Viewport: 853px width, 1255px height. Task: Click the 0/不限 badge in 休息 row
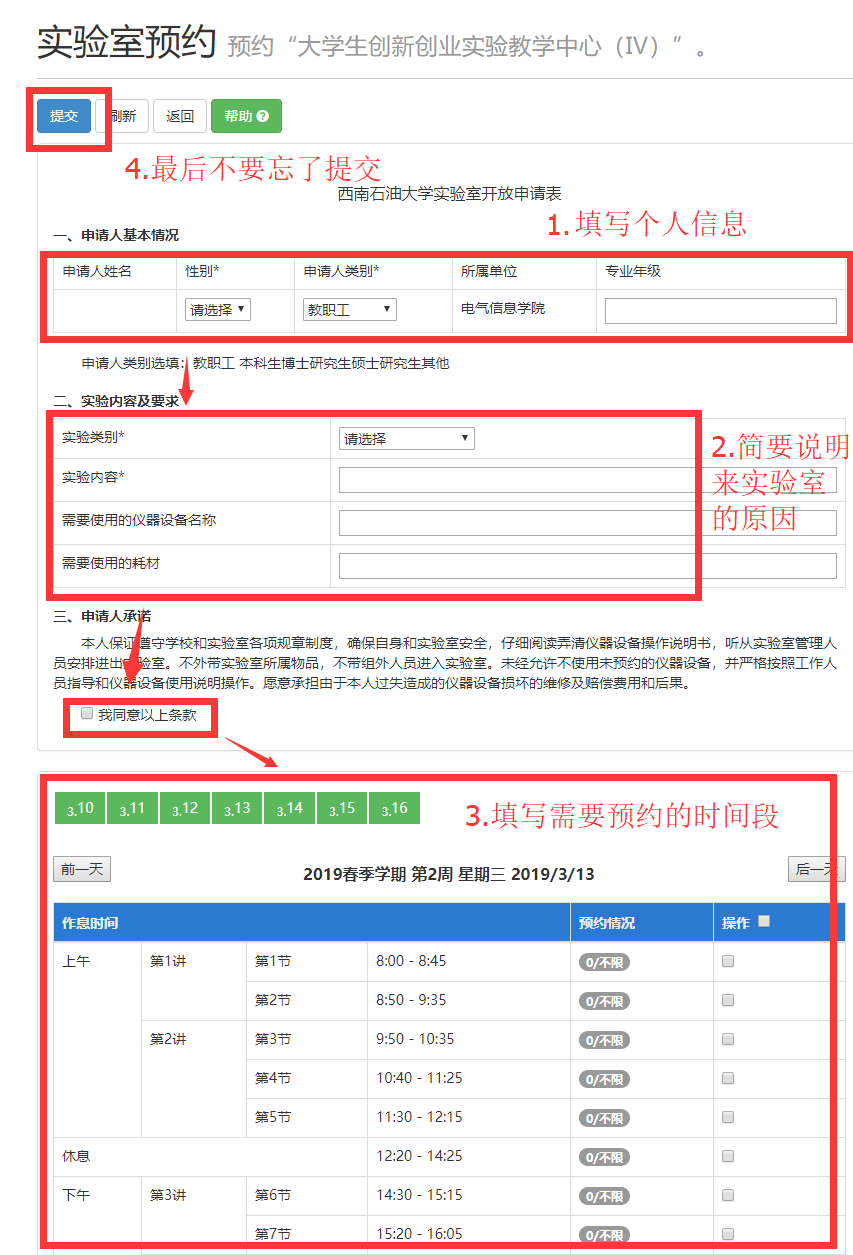604,1158
